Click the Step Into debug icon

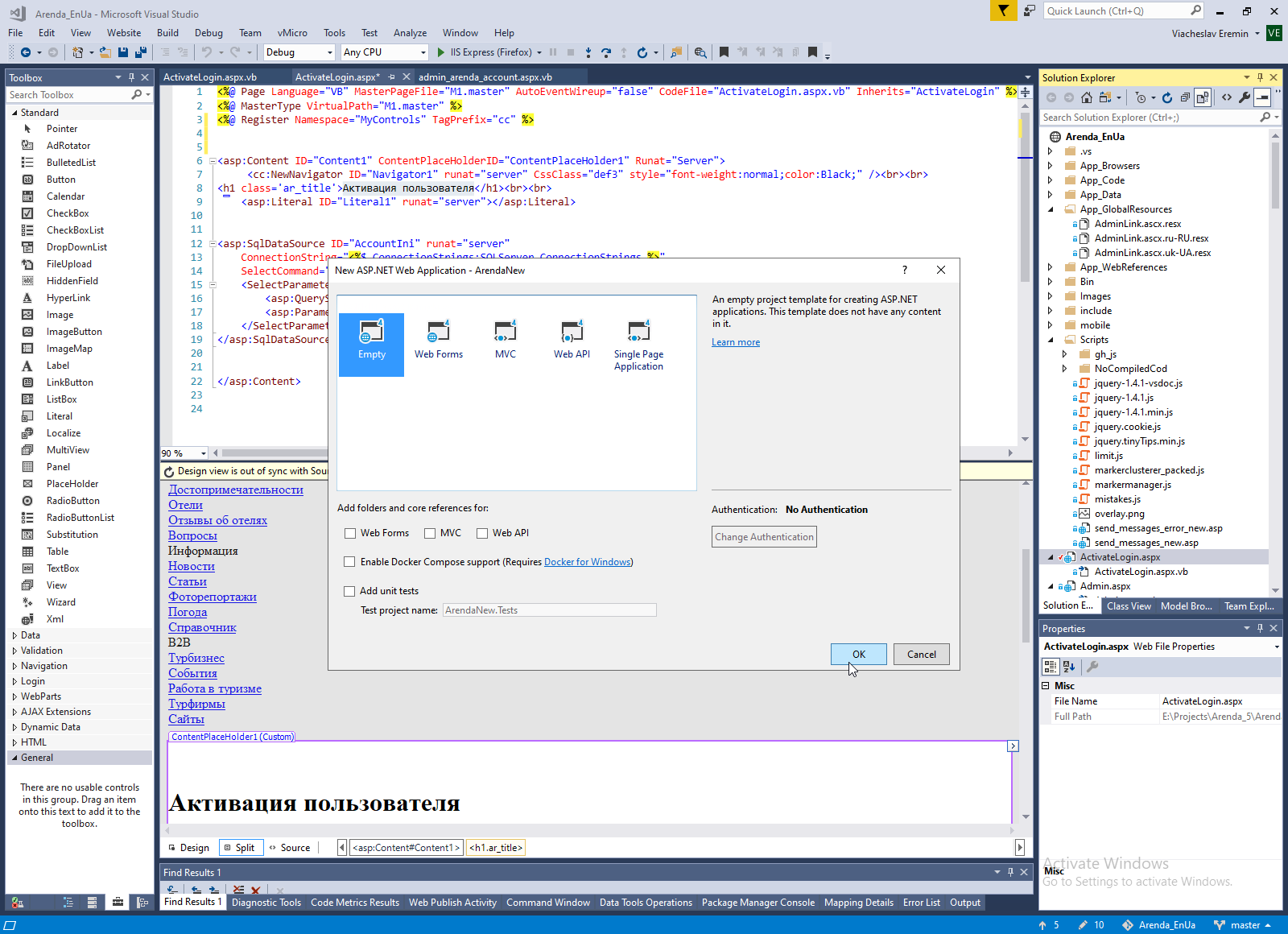point(588,52)
